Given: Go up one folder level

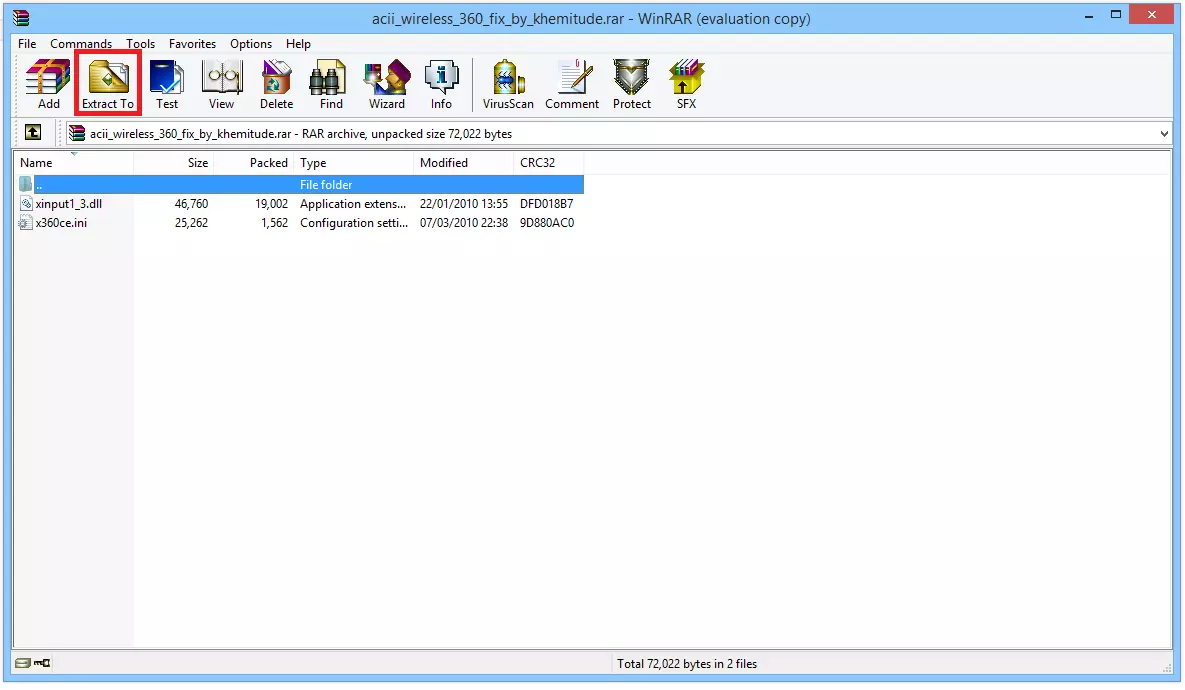Looking at the screenshot, I should click(x=33, y=132).
